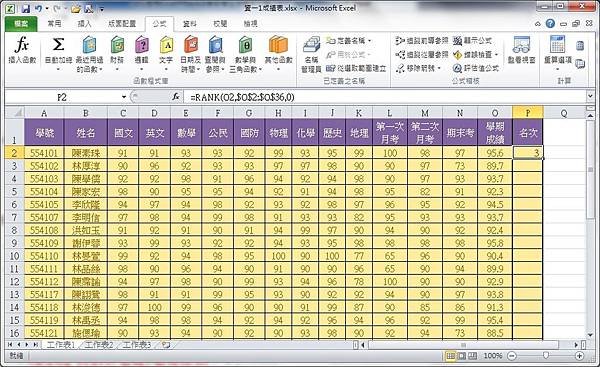
Task: Open the Date & Time functions book icon
Action: [x=191, y=45]
